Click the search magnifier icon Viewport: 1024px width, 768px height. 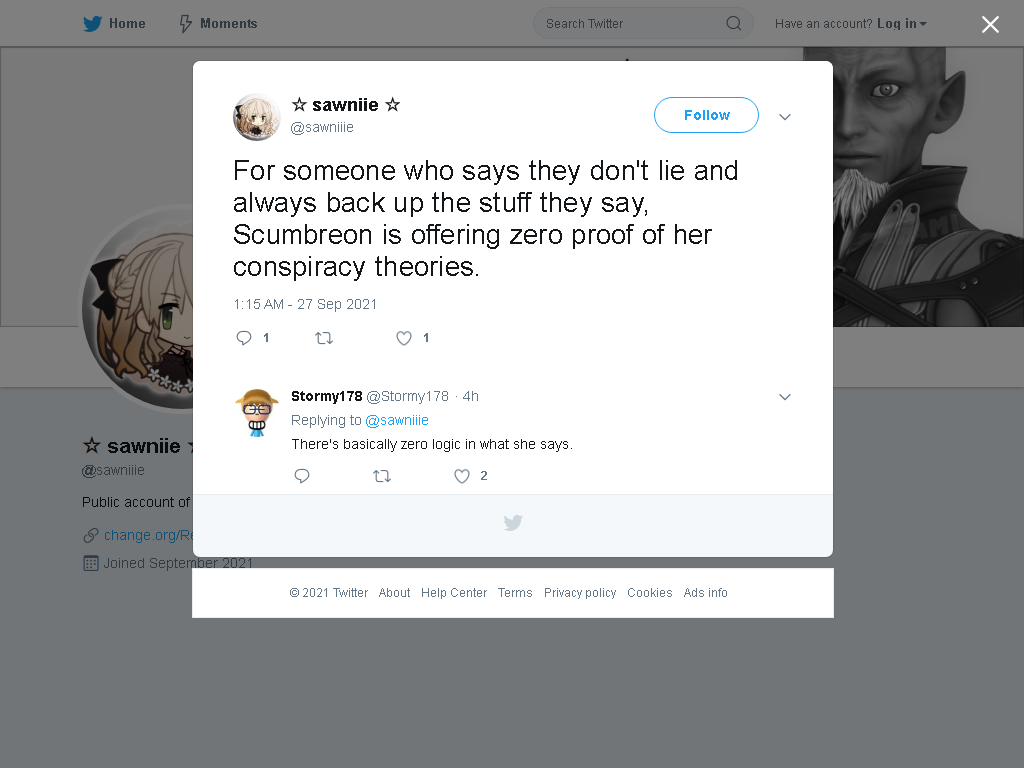(x=733, y=24)
